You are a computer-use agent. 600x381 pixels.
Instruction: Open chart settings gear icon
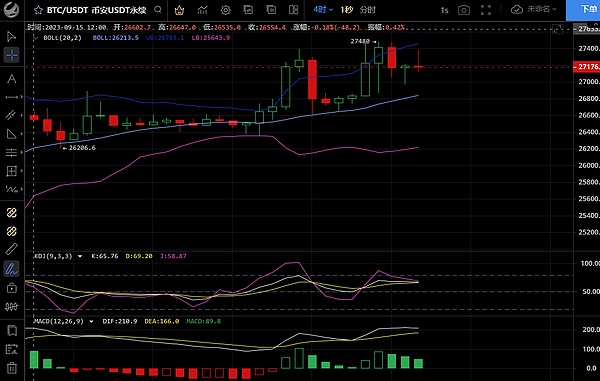[225, 10]
